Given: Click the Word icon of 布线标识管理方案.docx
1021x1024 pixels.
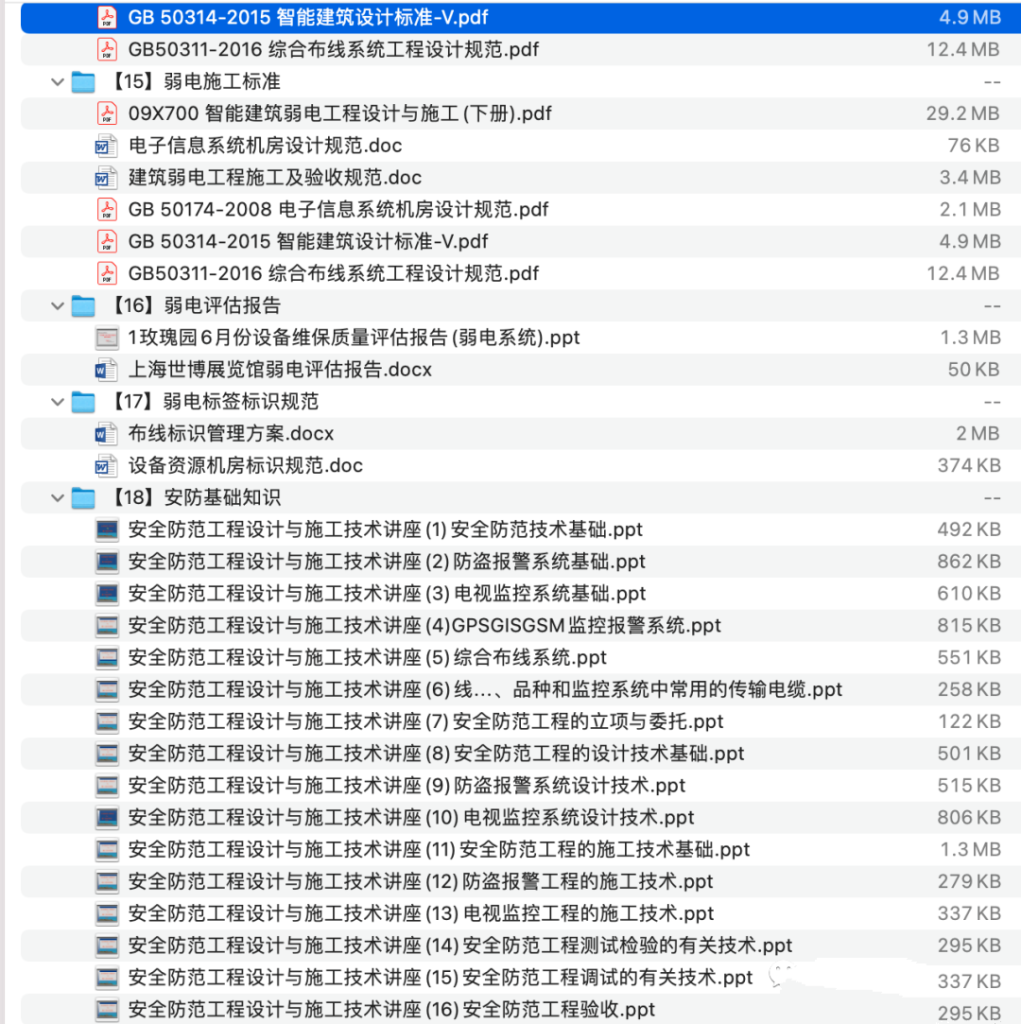Looking at the screenshot, I should [x=106, y=433].
